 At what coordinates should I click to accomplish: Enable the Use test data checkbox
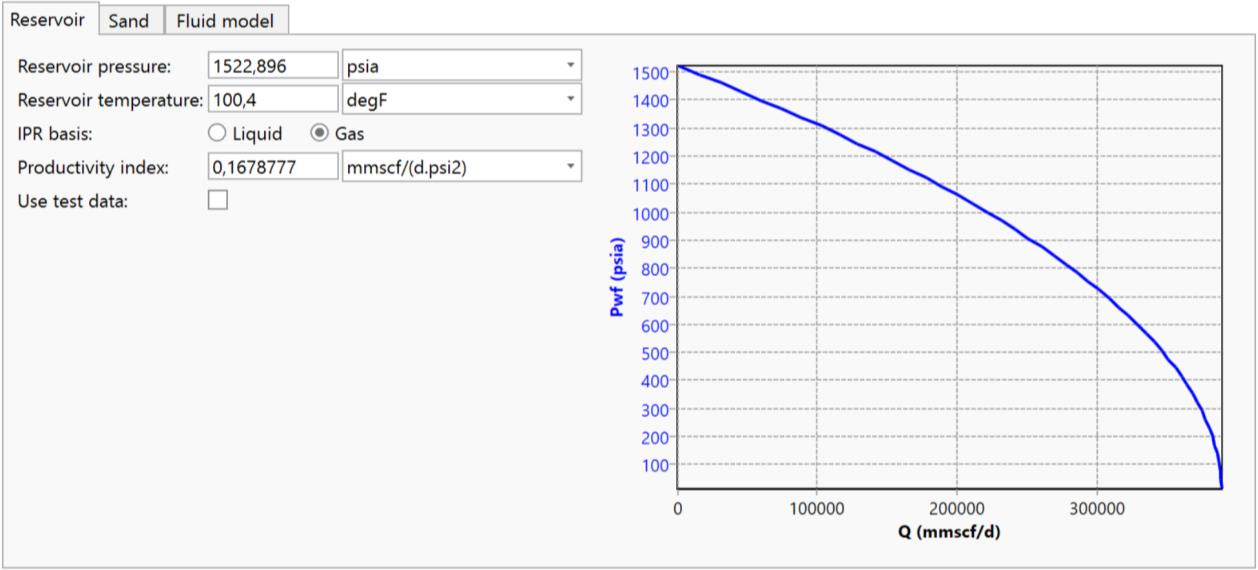(x=217, y=201)
